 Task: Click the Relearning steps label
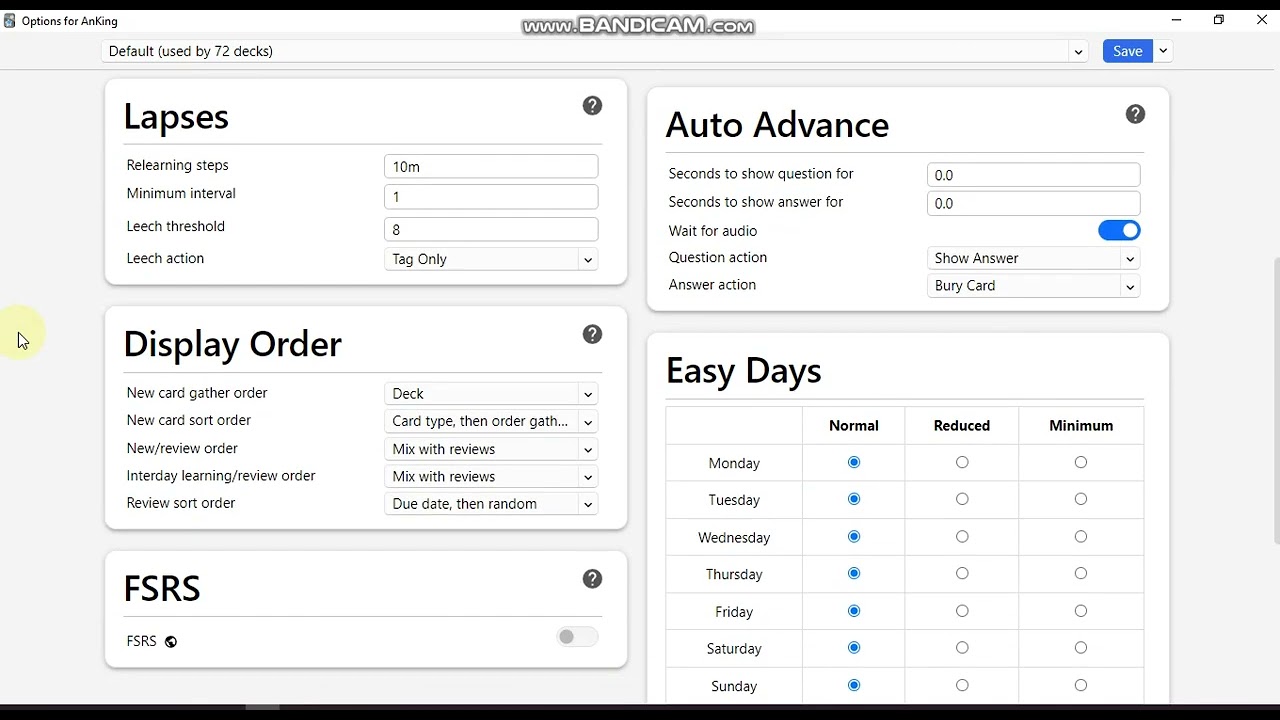[178, 165]
